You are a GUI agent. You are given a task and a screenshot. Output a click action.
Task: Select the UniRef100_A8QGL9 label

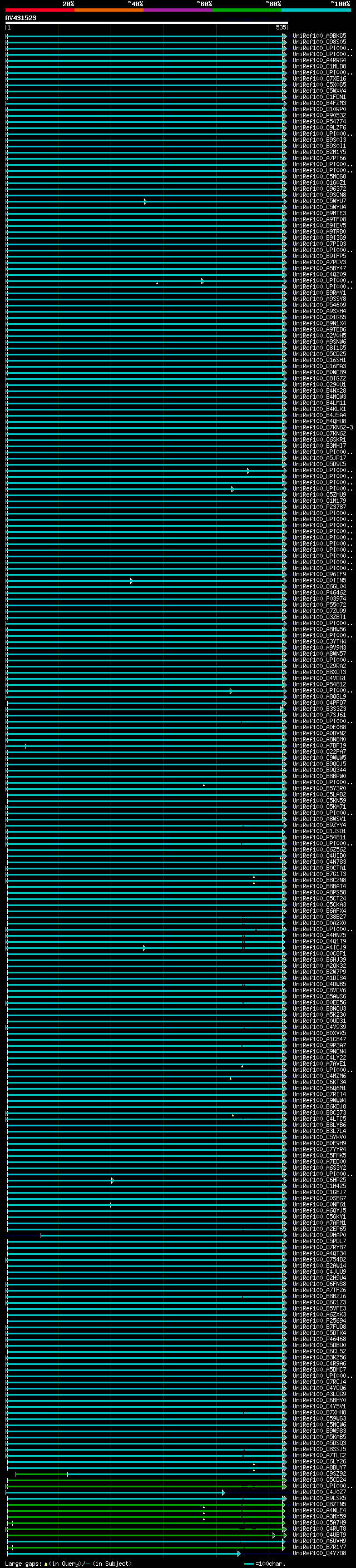(319, 697)
